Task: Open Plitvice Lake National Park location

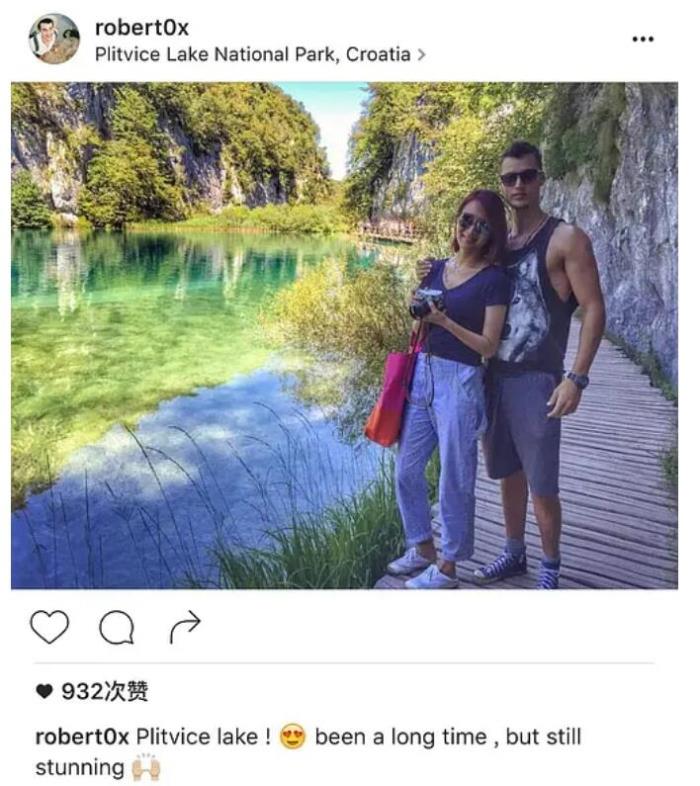Action: (253, 54)
